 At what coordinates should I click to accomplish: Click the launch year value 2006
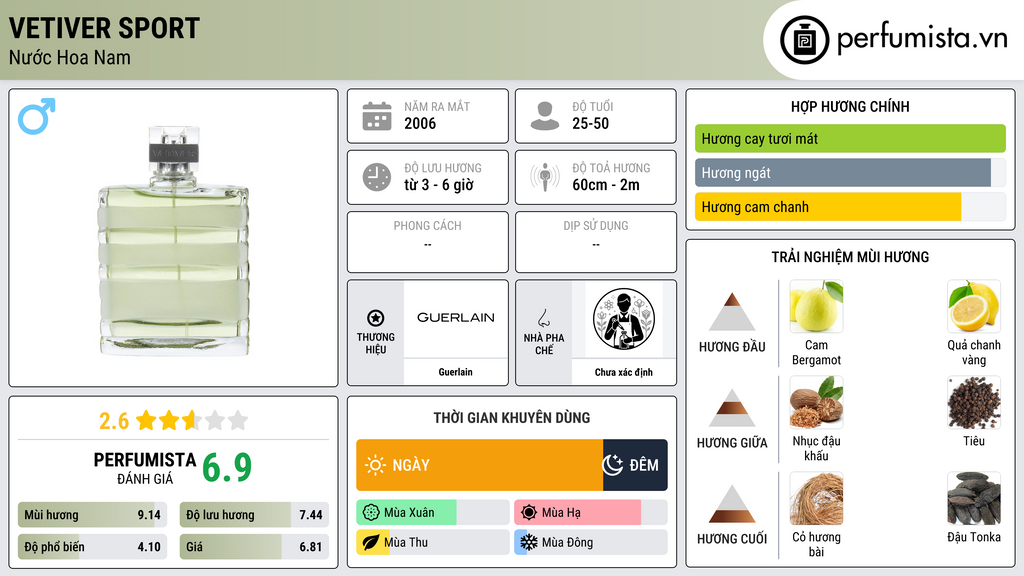[x=420, y=123]
